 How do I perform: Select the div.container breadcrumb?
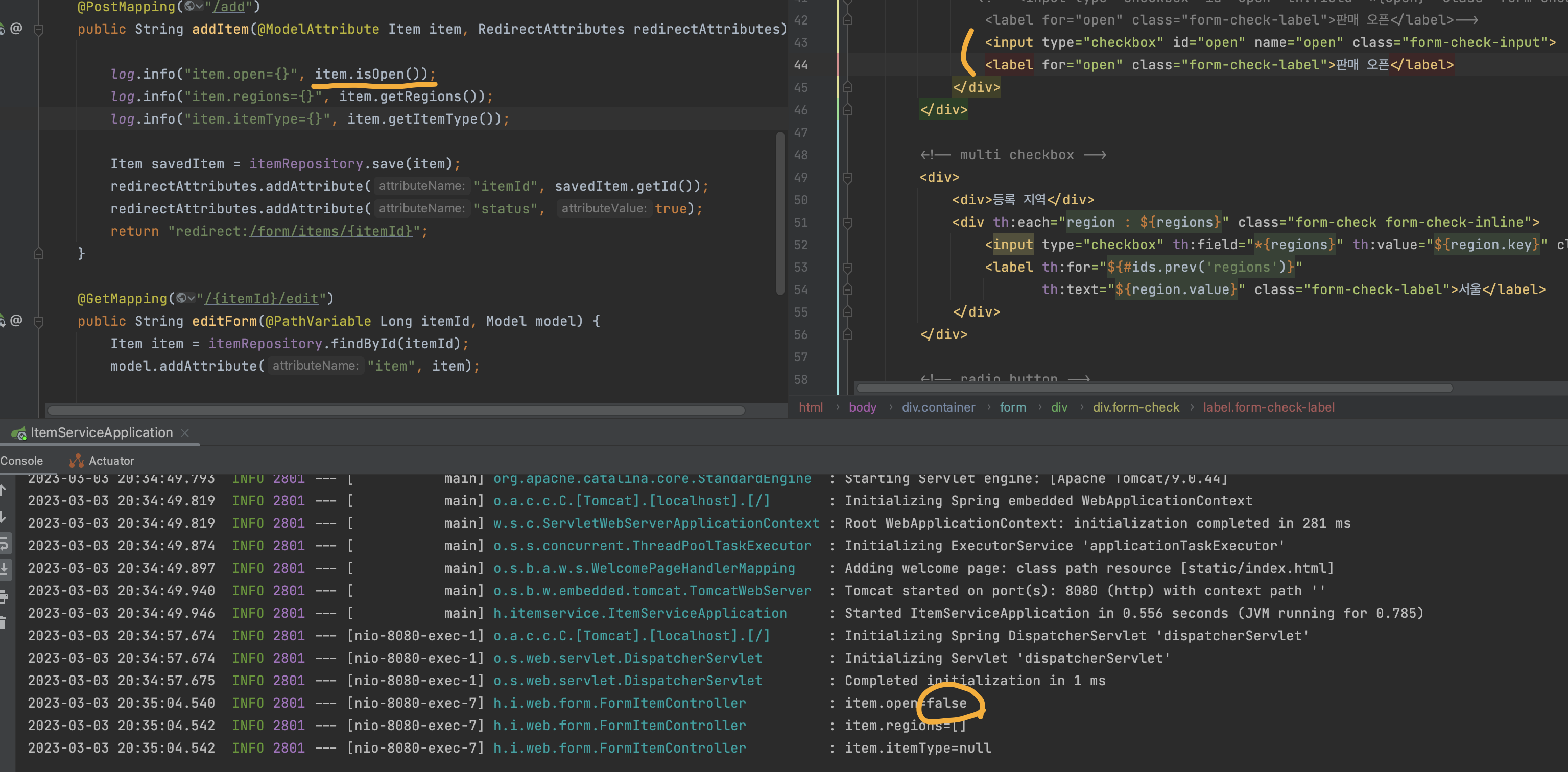pyautogui.click(x=938, y=407)
